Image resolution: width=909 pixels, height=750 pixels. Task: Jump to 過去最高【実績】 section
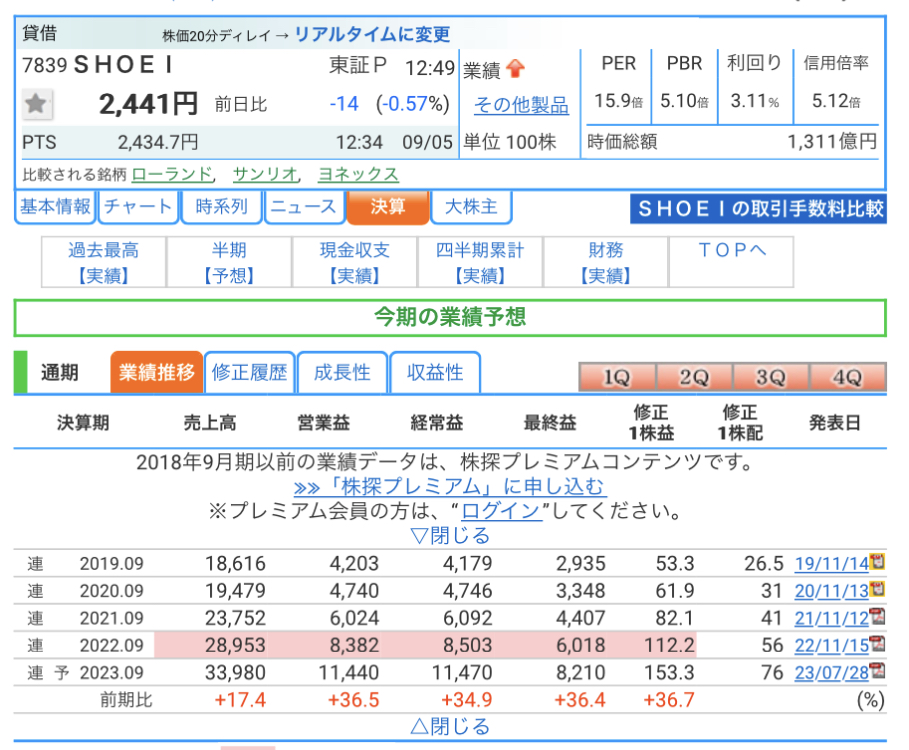coord(104,262)
